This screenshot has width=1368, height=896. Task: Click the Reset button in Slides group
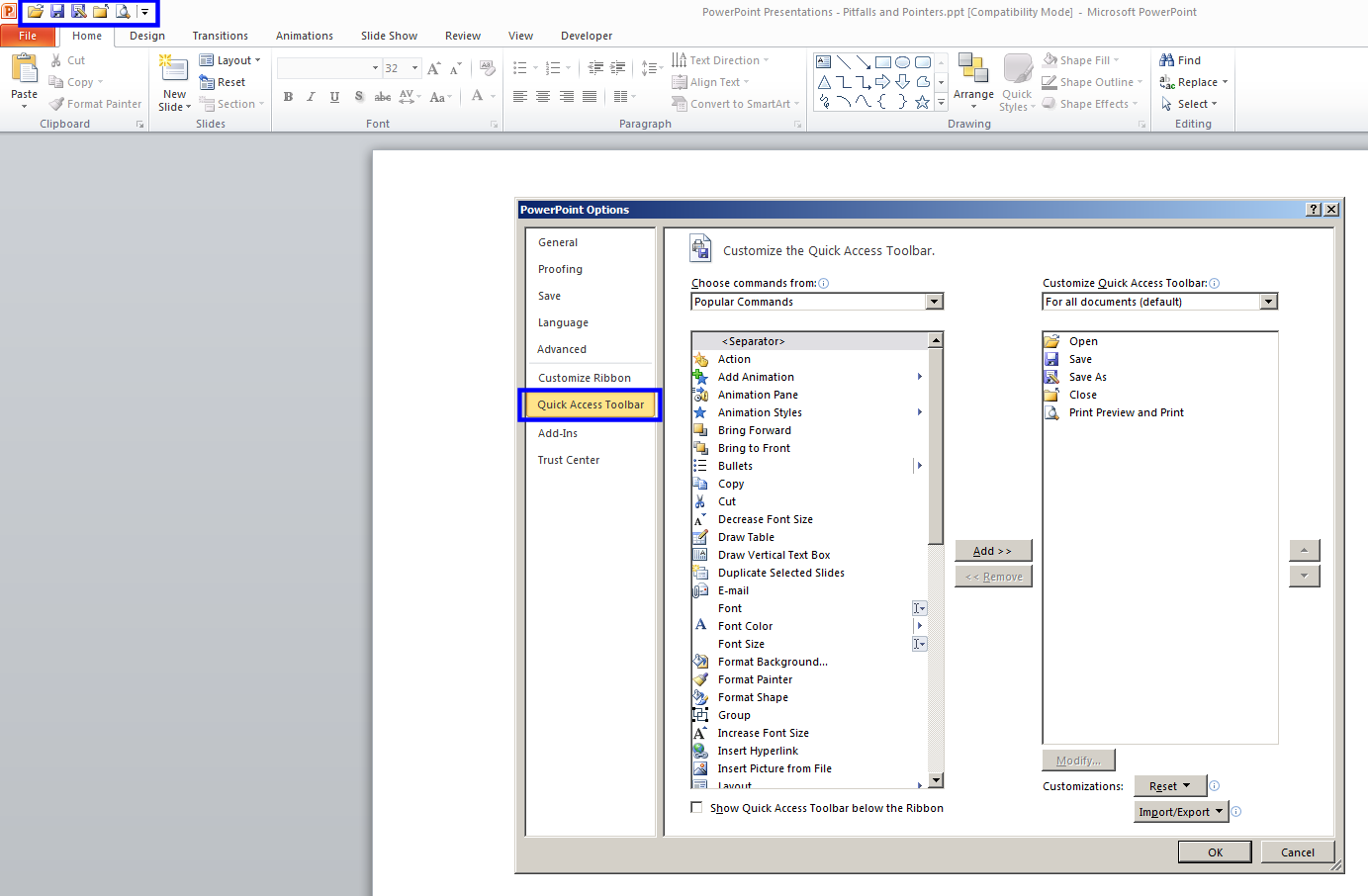point(223,82)
